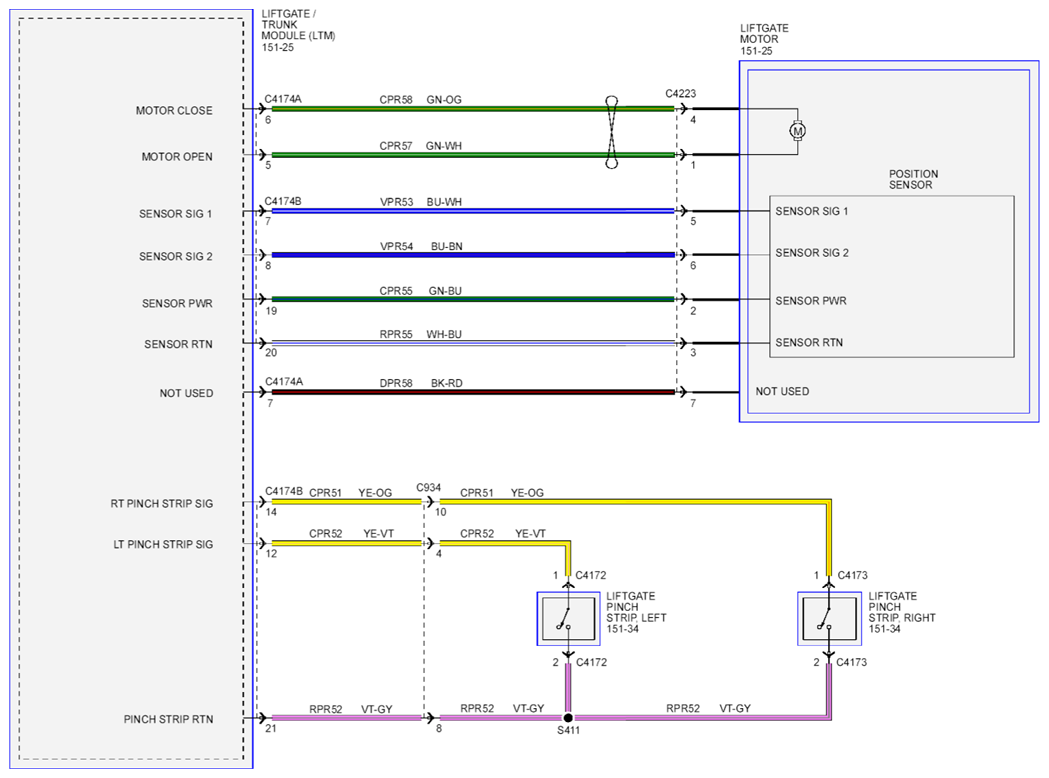Image resolution: width=1049 pixels, height=778 pixels.
Task: Click SENSOR RTN inside the position sensor
Action: [x=809, y=343]
